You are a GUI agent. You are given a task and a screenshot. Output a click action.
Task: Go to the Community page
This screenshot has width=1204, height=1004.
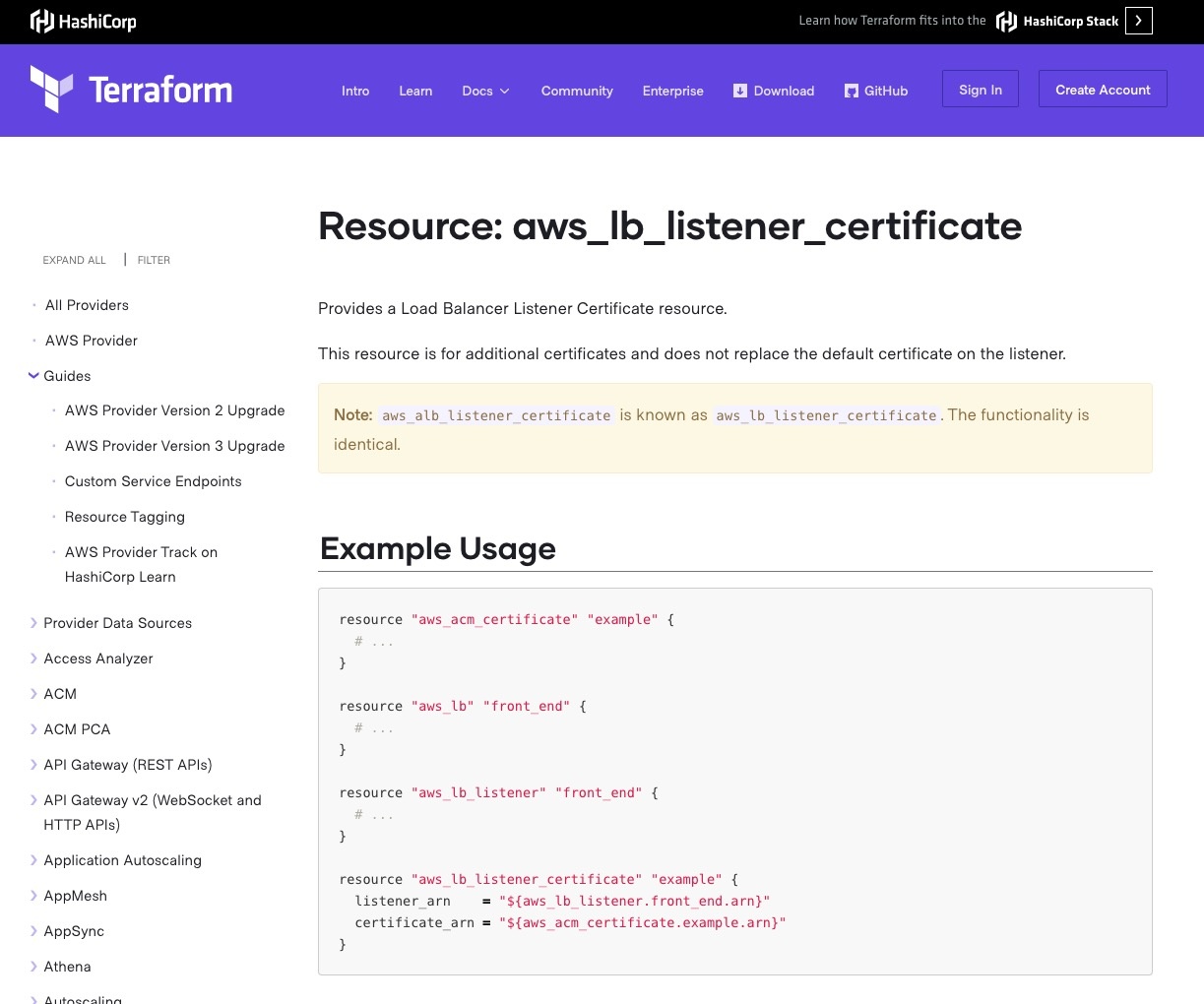[x=577, y=91]
